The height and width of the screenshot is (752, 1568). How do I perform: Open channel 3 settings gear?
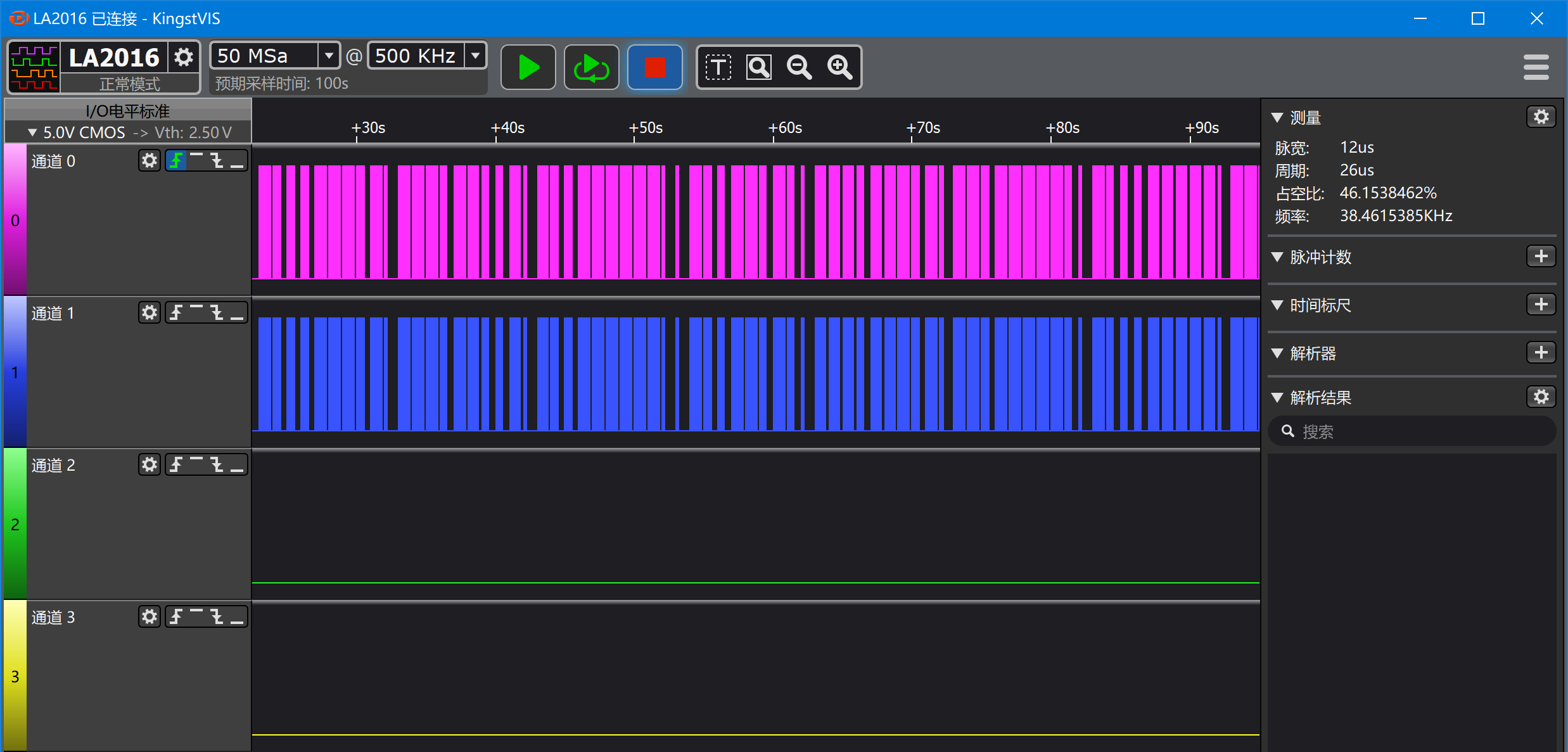[x=150, y=616]
